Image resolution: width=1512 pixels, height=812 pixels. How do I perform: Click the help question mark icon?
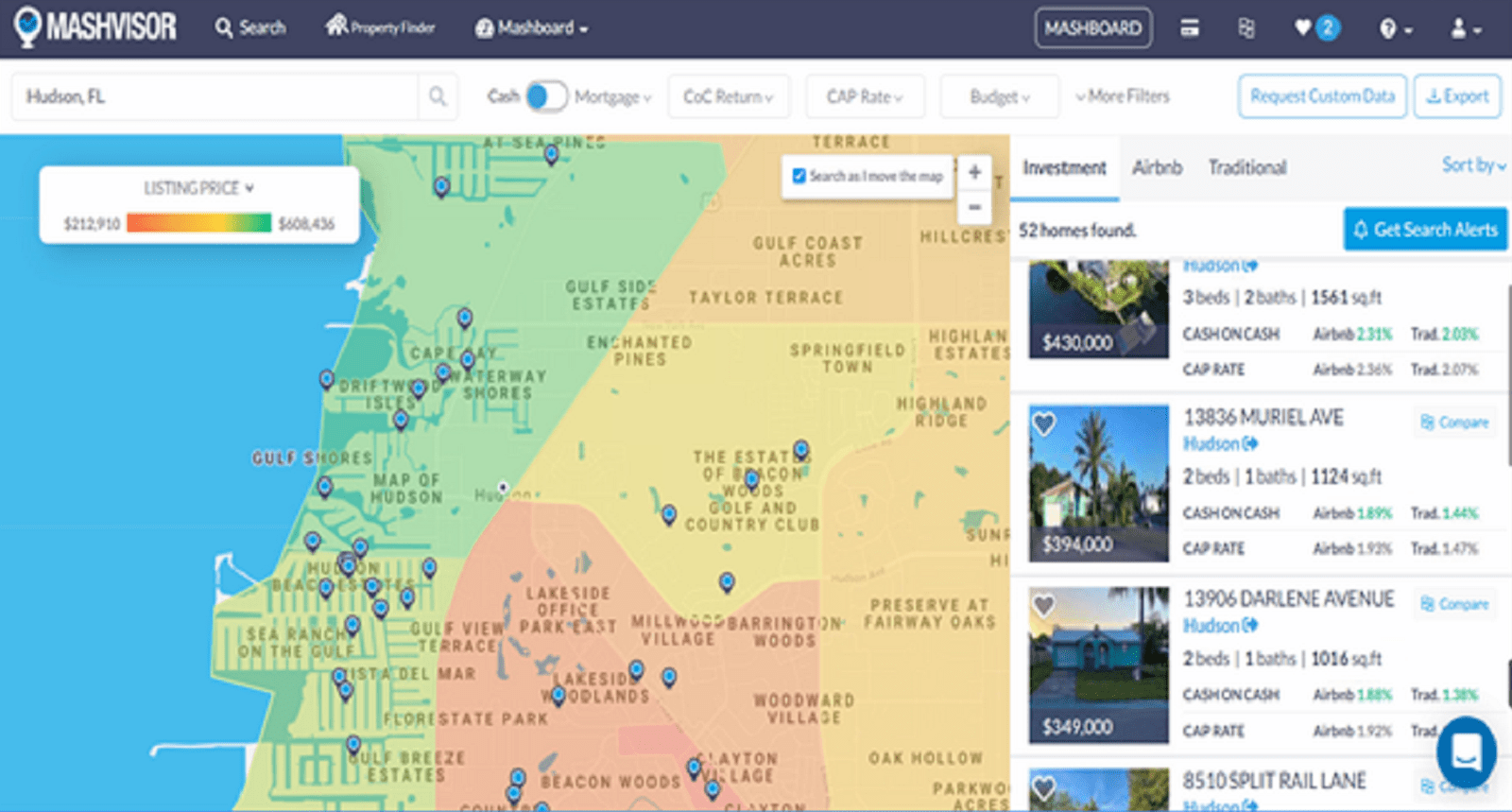click(1388, 29)
